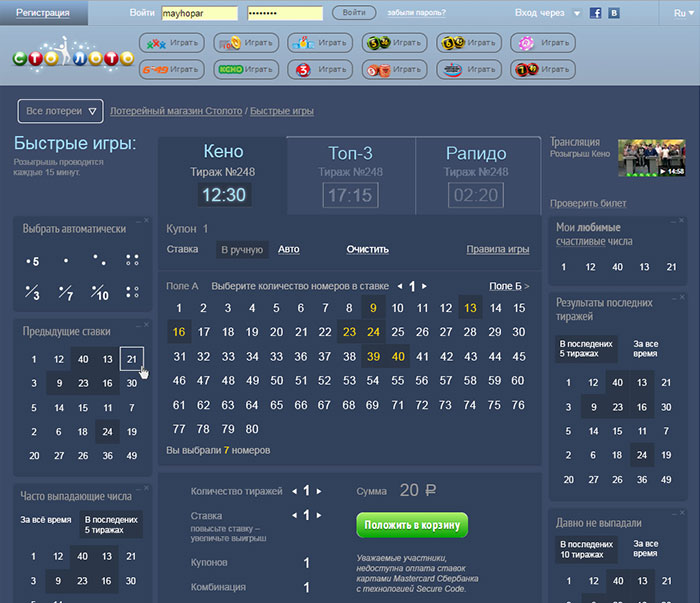Image resolution: width=700 pixels, height=603 pixels.
Task: Switch bet mode to Авто
Action: coord(288,249)
